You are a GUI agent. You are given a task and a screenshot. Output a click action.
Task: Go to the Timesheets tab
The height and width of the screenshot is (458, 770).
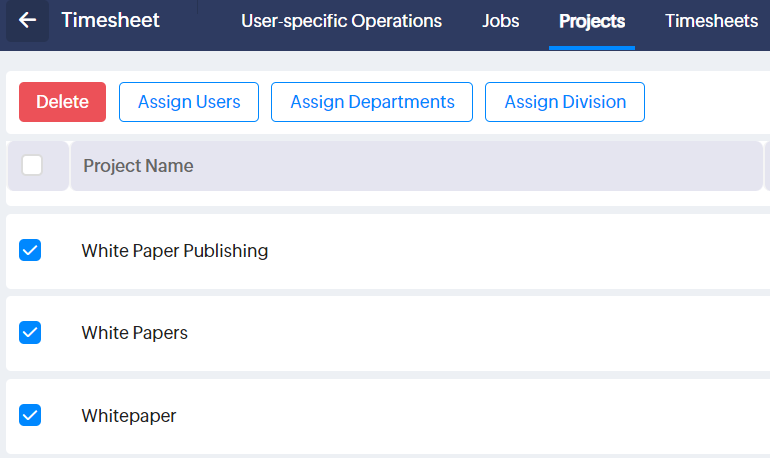[711, 21]
